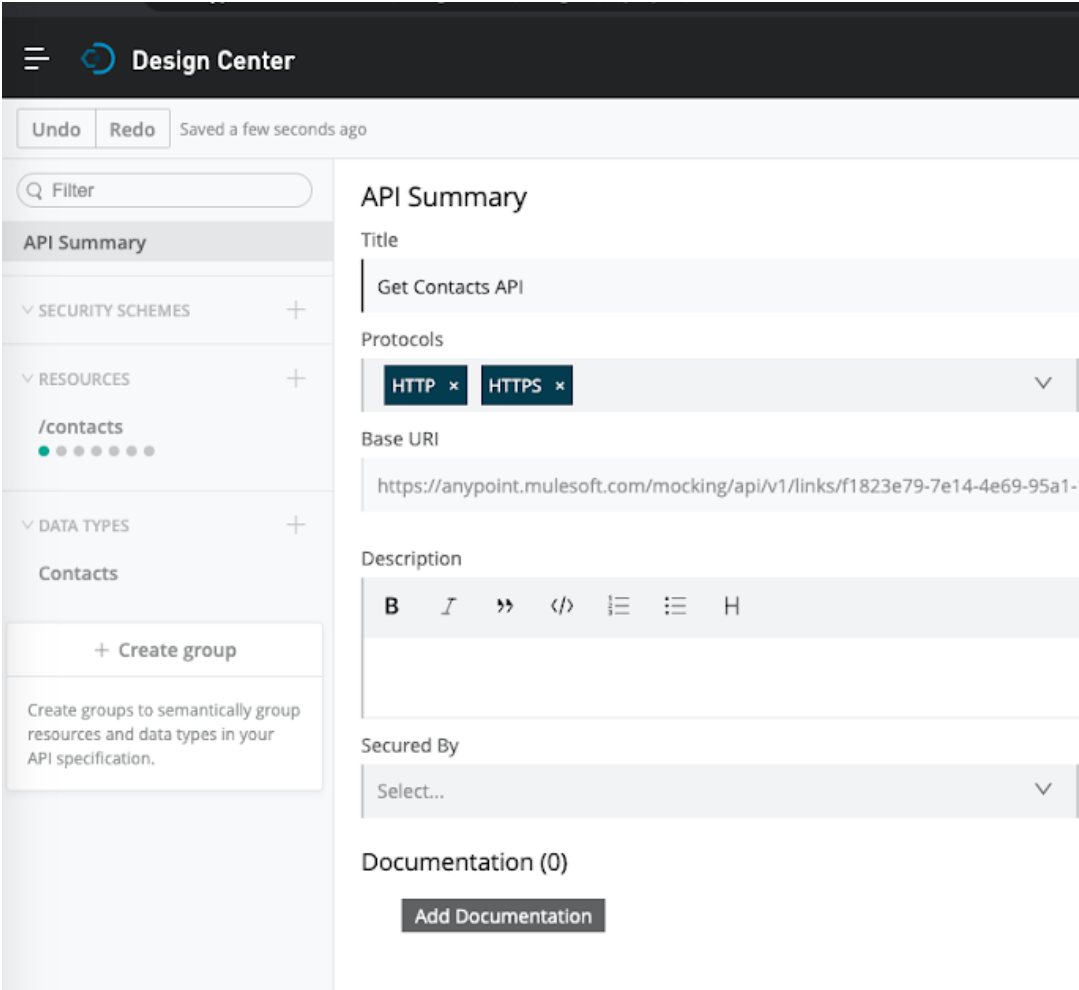This screenshot has height=990, width=1079.
Task: Open the Protocols dropdown arrow
Action: (1043, 384)
